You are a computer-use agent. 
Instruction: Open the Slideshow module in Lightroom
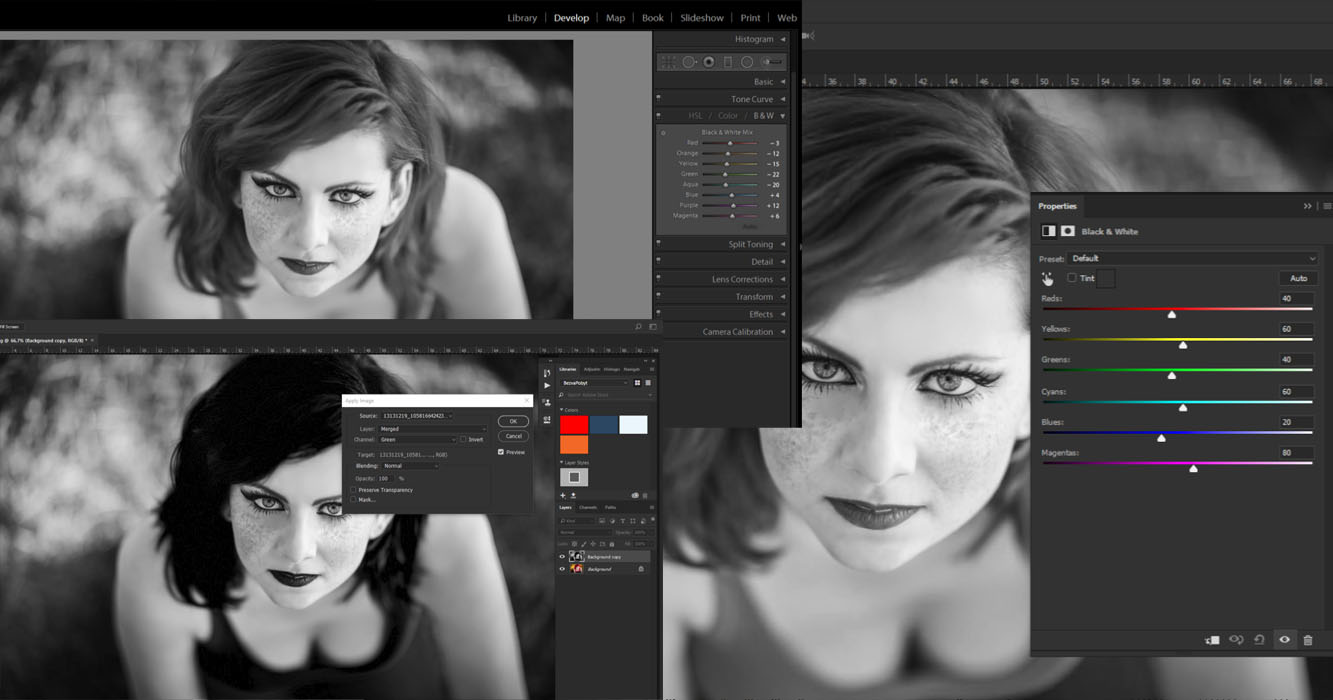702,18
